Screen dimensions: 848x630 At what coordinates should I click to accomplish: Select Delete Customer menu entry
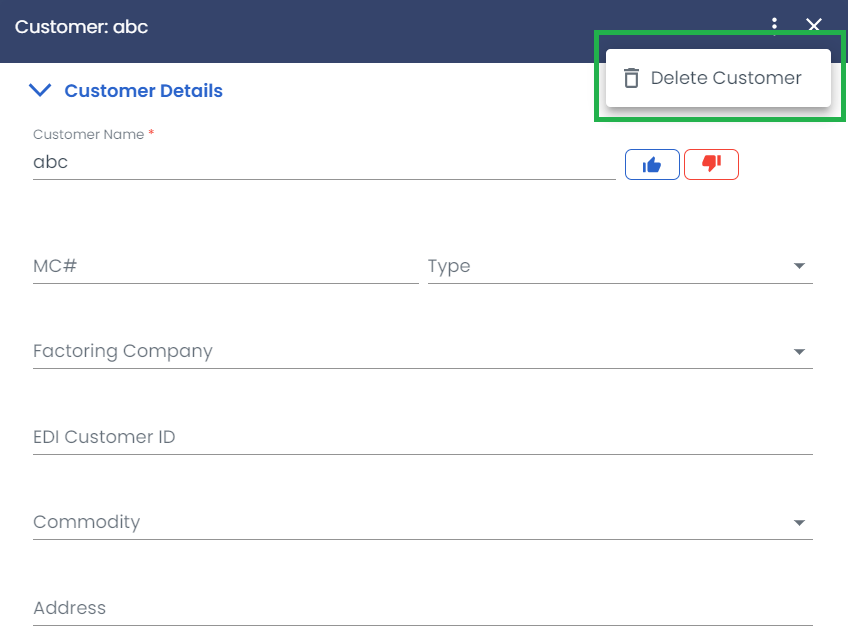pos(718,78)
